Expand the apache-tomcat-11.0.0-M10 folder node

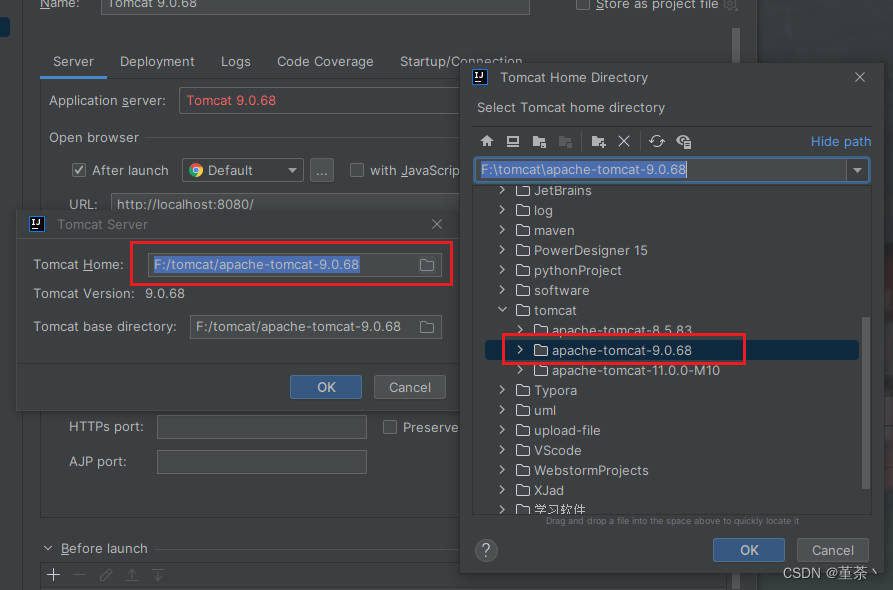519,370
